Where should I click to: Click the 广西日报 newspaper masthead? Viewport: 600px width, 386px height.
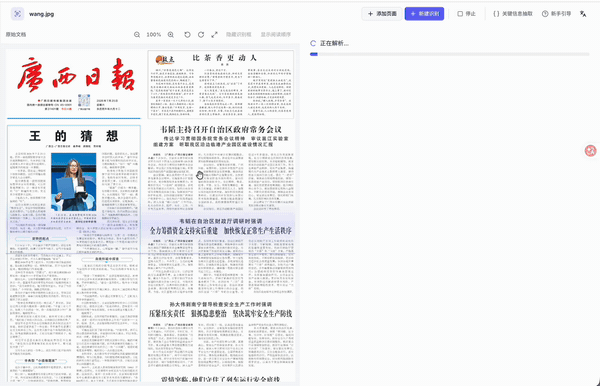coord(76,75)
